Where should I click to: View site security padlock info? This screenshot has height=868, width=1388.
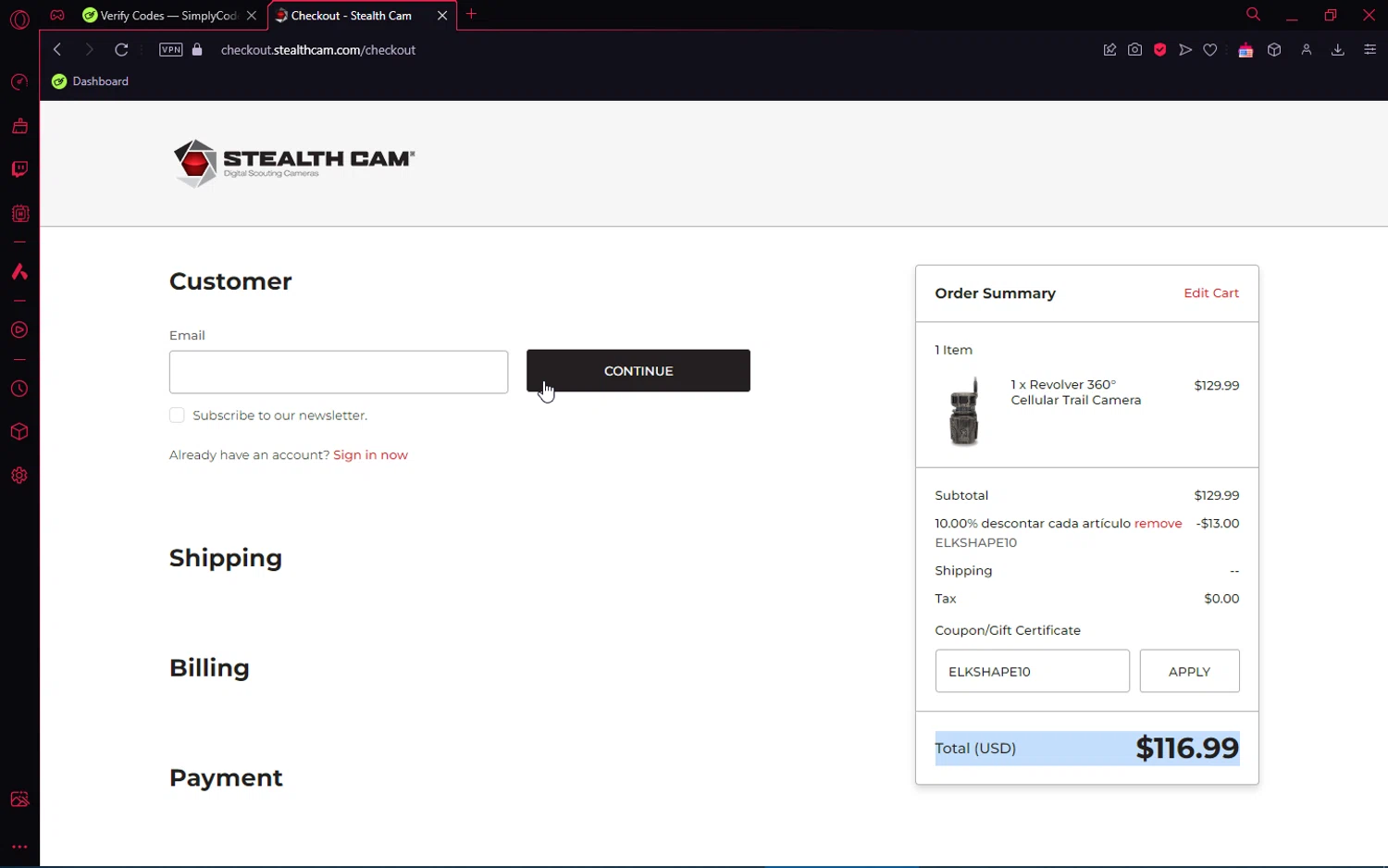click(197, 50)
